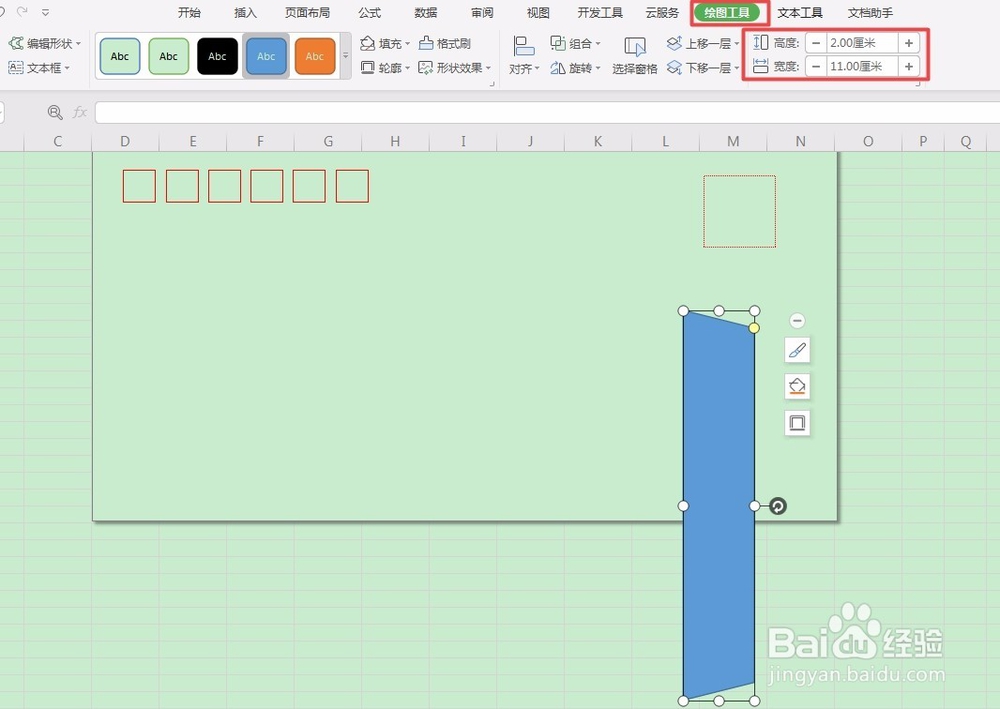Open the 组合 group dropdown

(575, 43)
